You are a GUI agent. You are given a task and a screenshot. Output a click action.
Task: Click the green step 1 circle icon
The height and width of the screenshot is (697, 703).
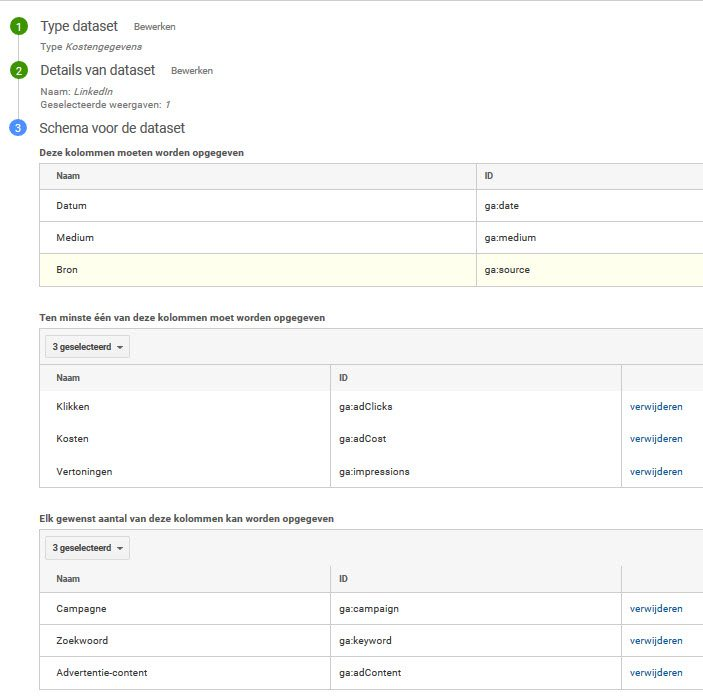pyautogui.click(x=19, y=26)
